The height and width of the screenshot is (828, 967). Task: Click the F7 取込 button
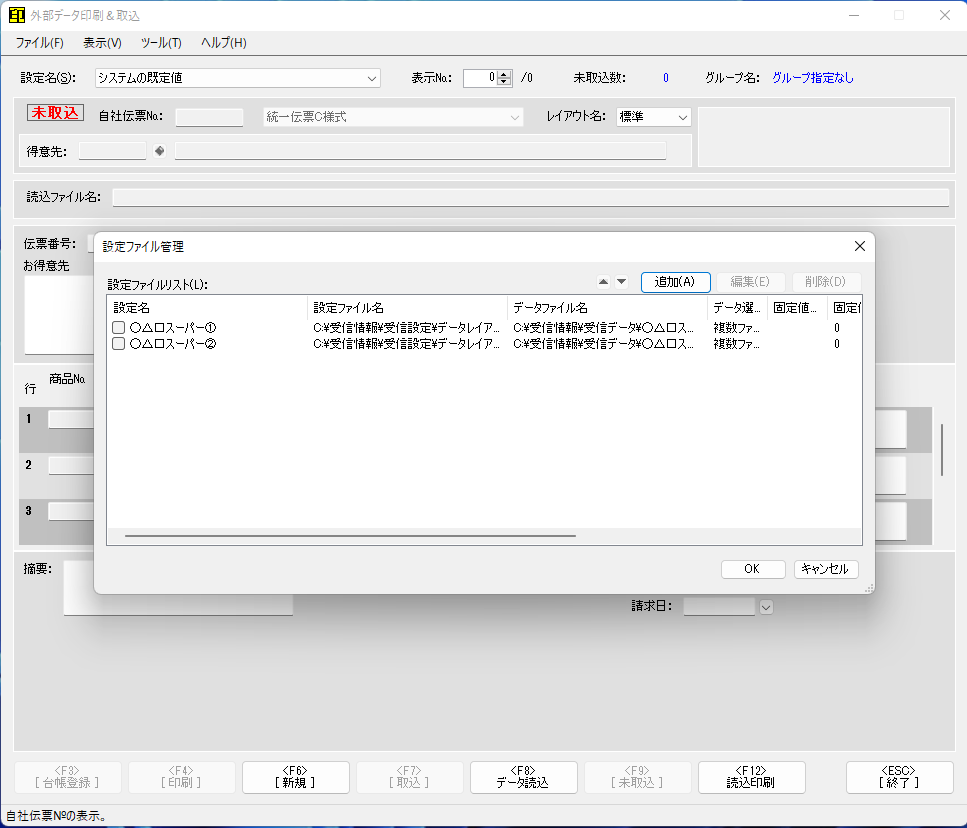point(409,777)
